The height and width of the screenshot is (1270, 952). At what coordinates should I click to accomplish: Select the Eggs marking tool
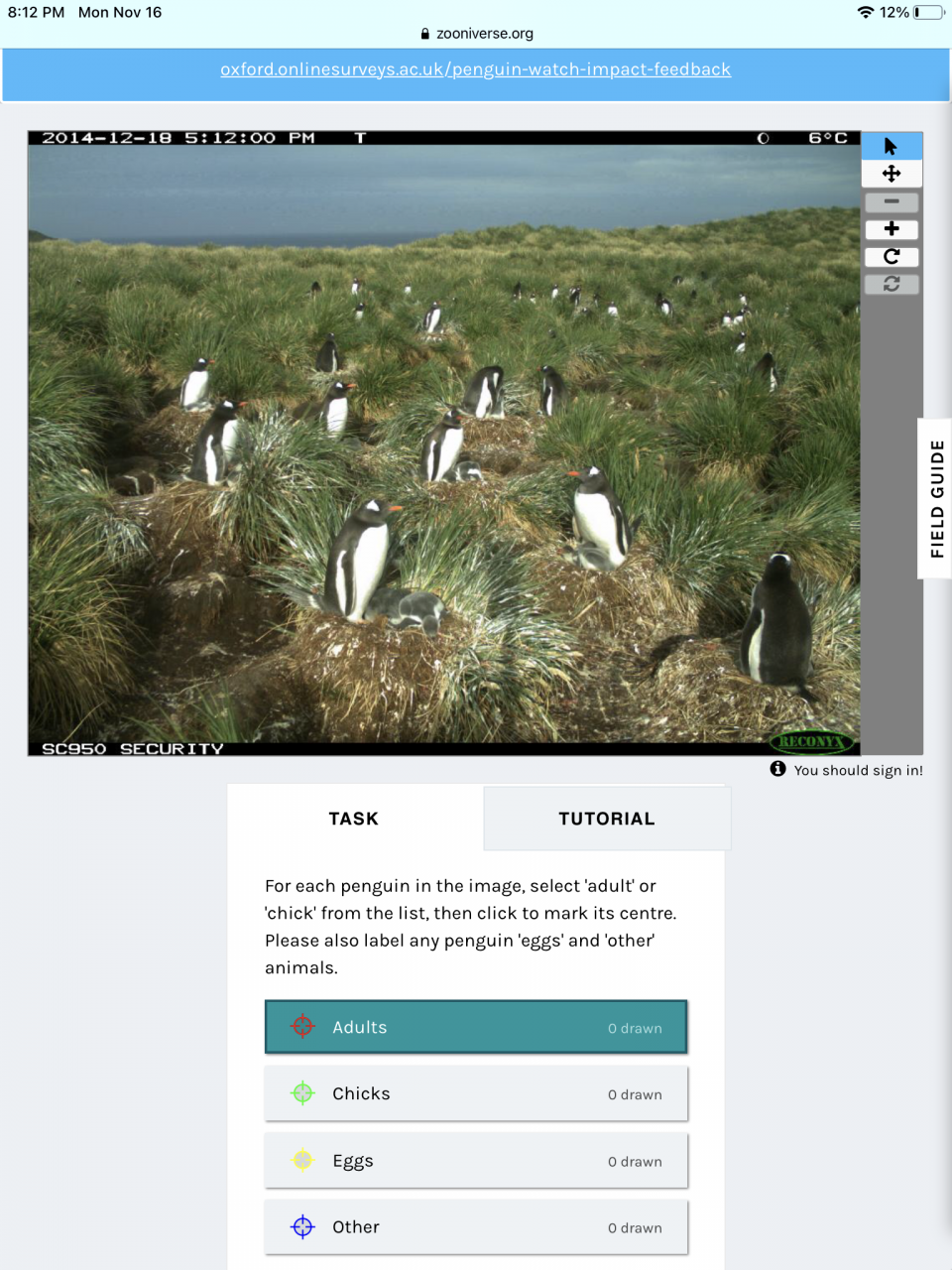coord(476,1160)
